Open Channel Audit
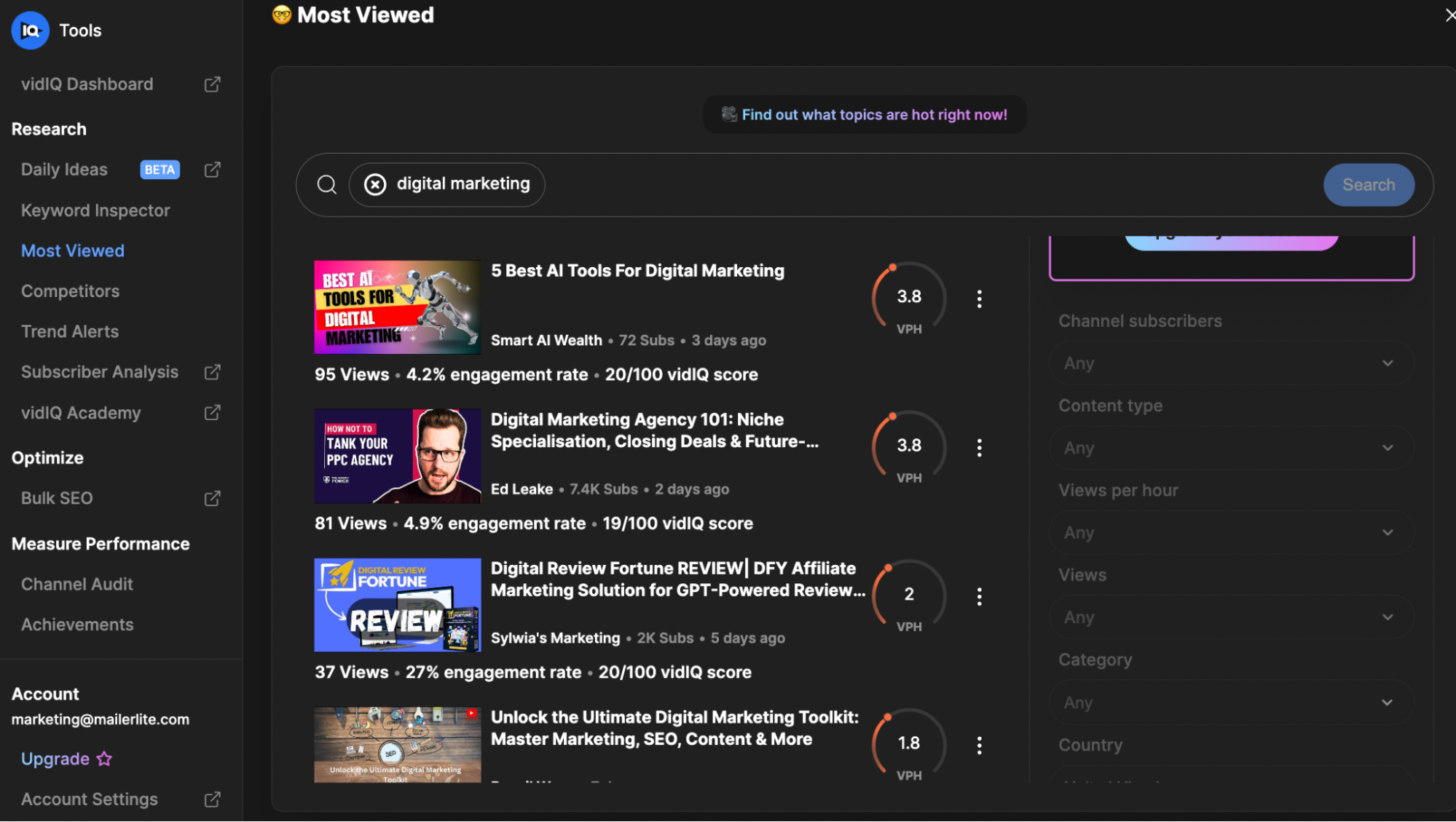 pos(77,584)
